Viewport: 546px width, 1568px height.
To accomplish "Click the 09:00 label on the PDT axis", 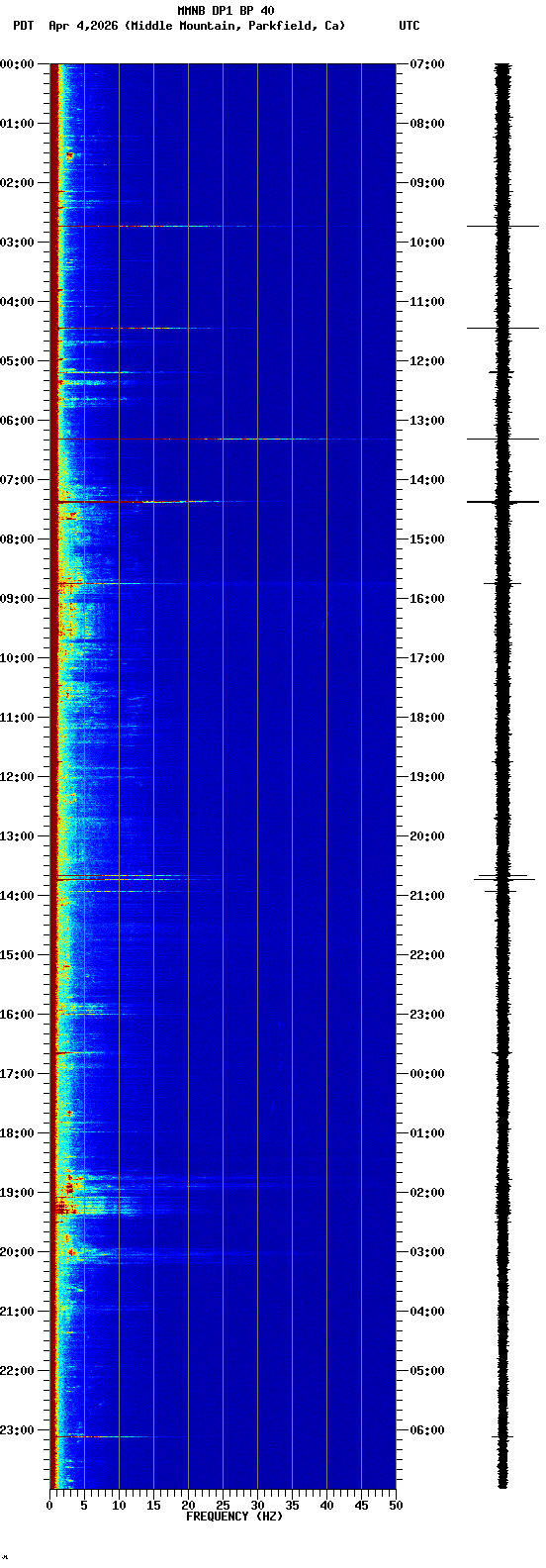I will pos(17,599).
